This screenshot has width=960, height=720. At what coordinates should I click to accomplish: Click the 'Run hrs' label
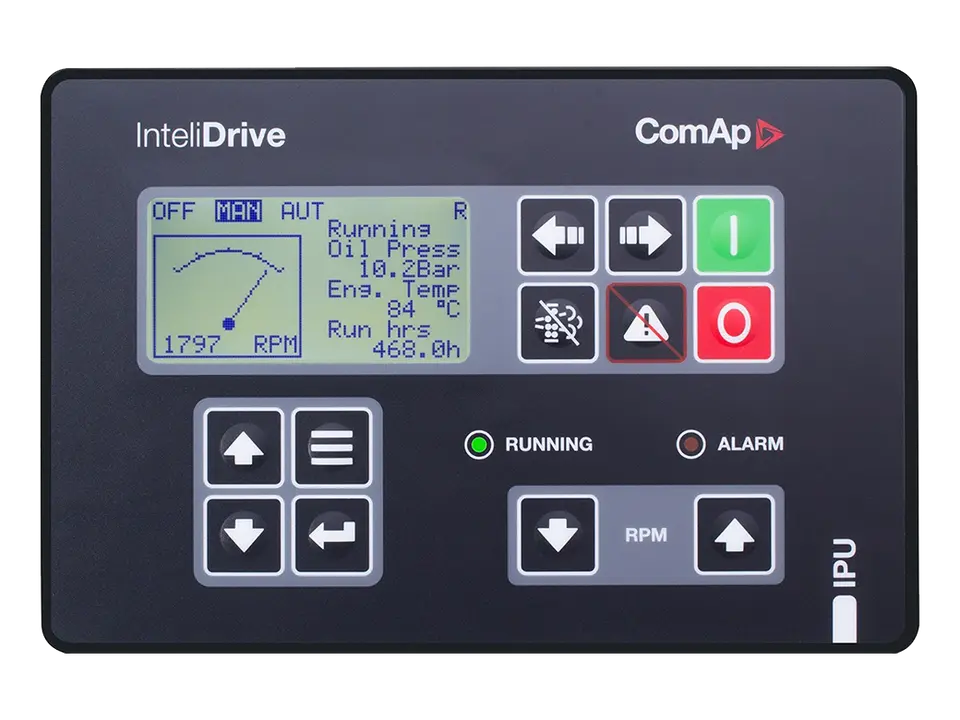coord(379,329)
